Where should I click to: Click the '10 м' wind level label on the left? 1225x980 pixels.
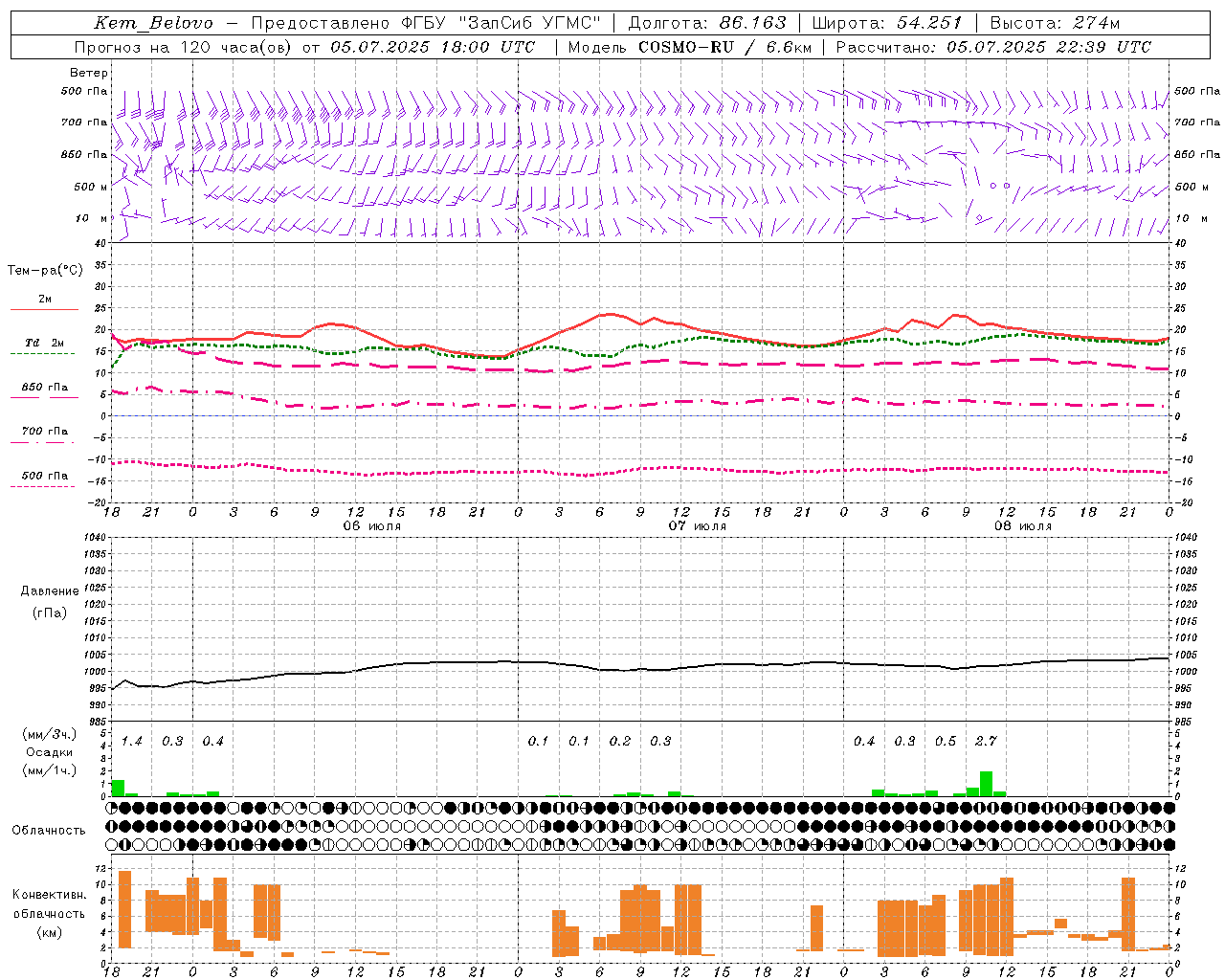[x=92, y=218]
